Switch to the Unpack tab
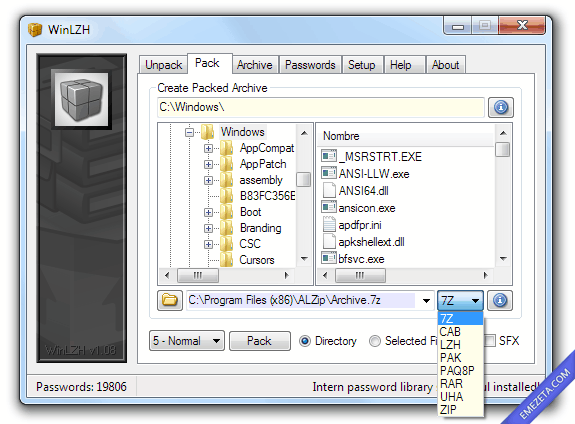Image resolution: width=575 pixels, height=424 pixels. click(164, 65)
